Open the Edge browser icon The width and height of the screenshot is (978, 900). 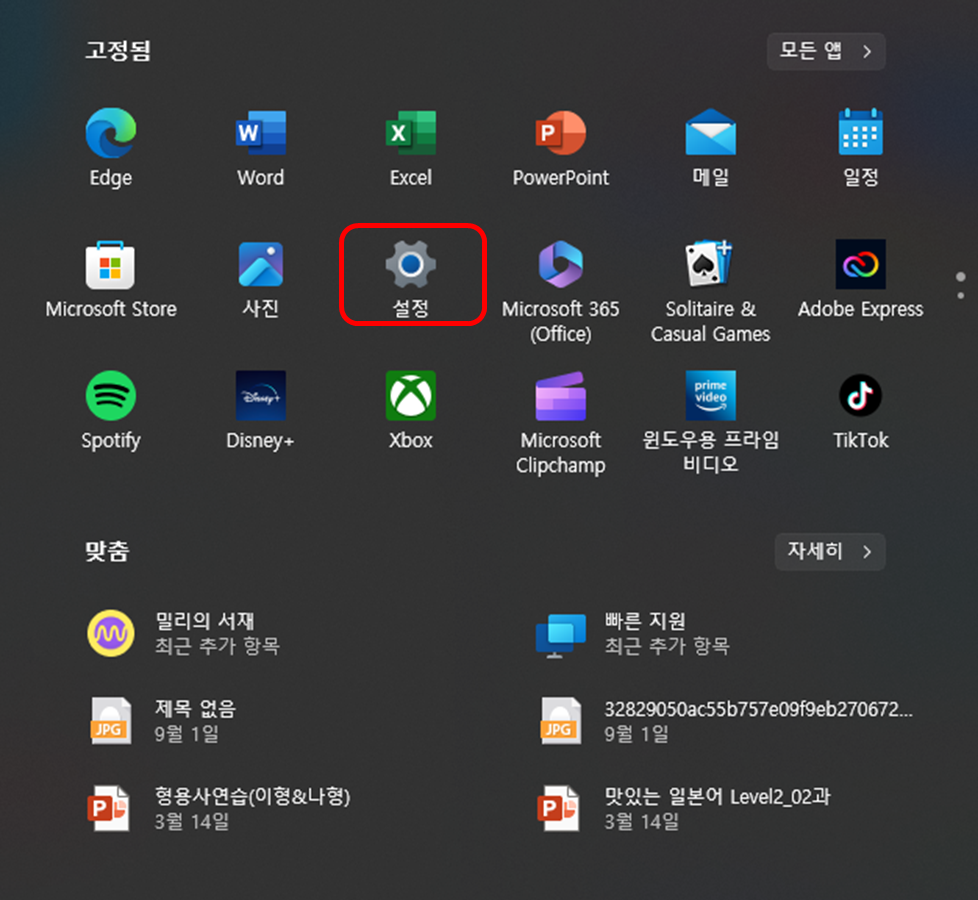point(110,133)
